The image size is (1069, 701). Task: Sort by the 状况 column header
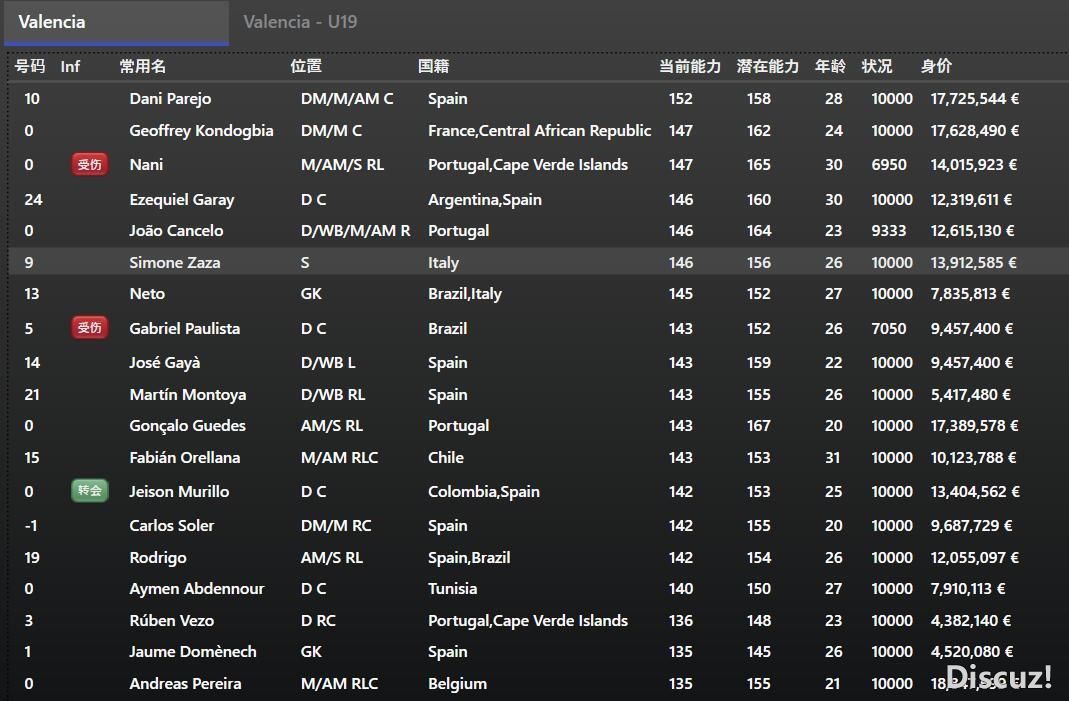pos(877,66)
